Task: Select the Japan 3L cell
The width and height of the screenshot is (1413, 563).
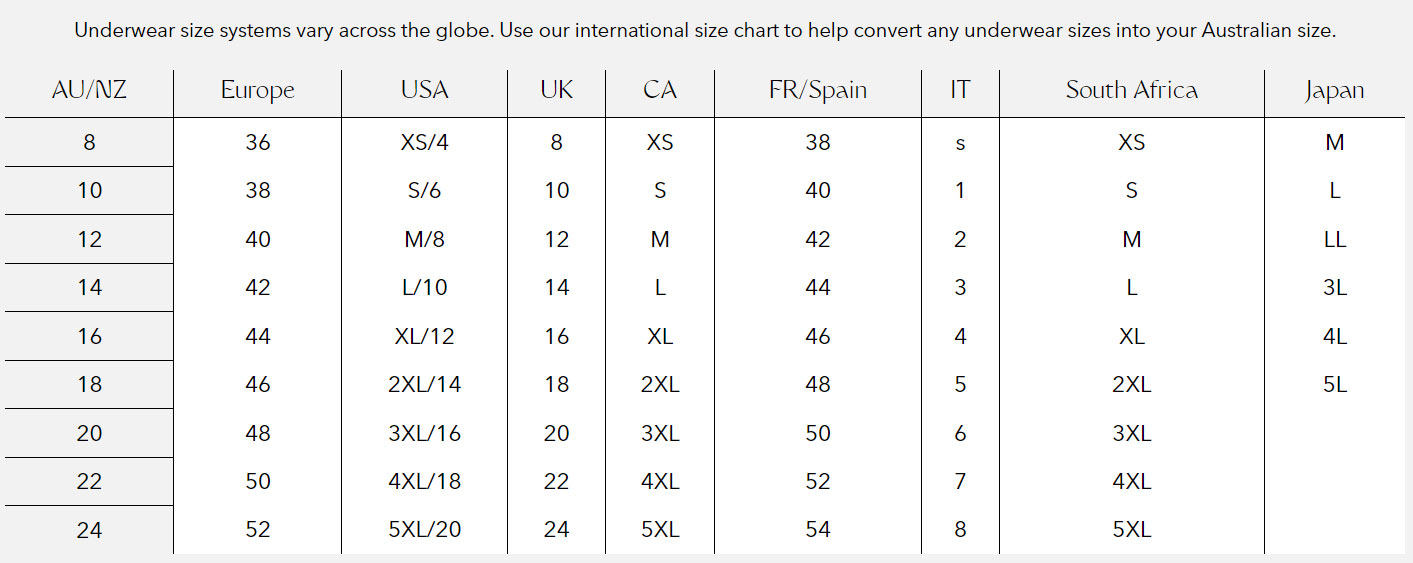Action: pyautogui.click(x=1334, y=287)
